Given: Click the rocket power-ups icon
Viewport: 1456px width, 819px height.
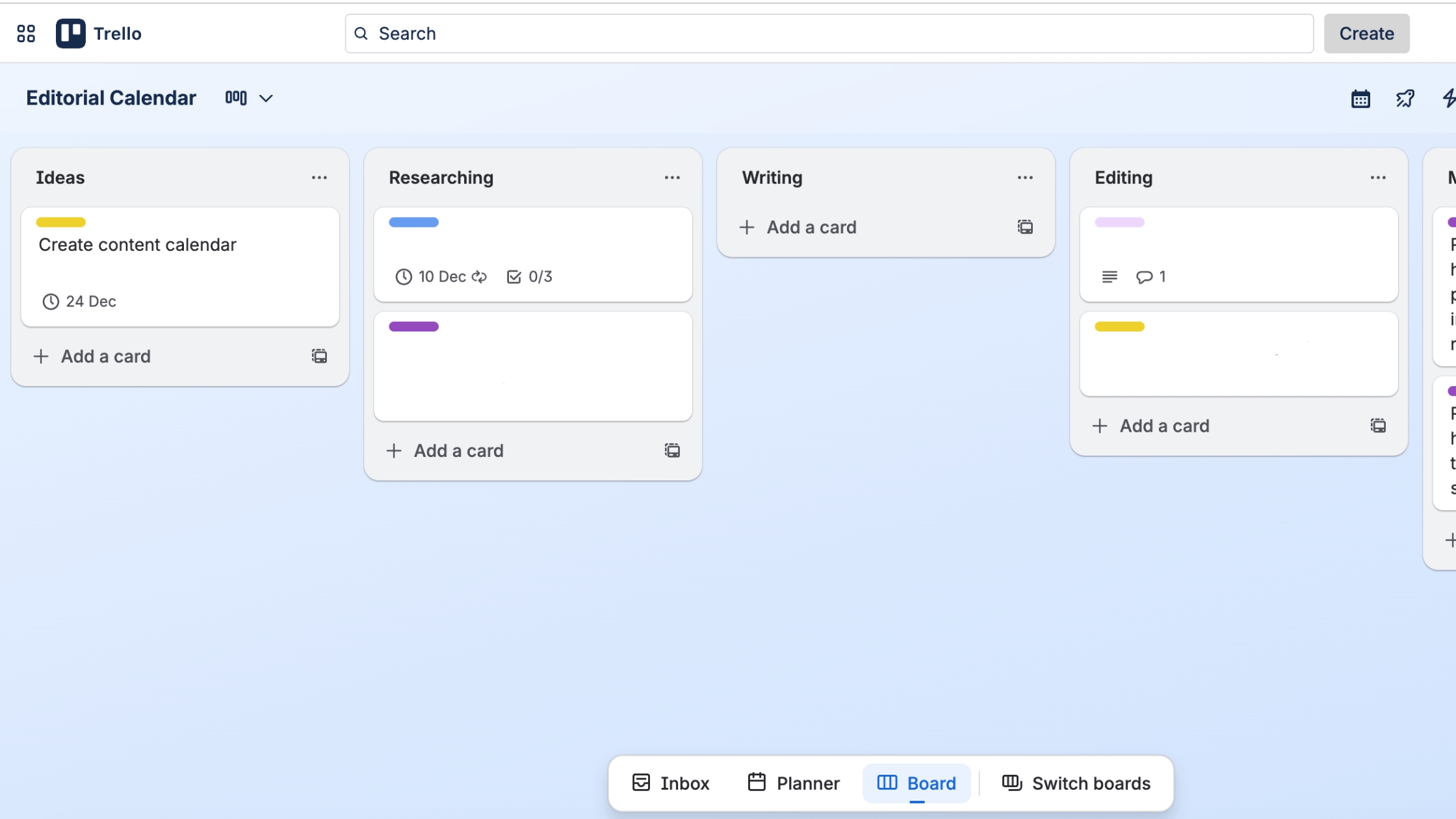Looking at the screenshot, I should tap(1405, 99).
